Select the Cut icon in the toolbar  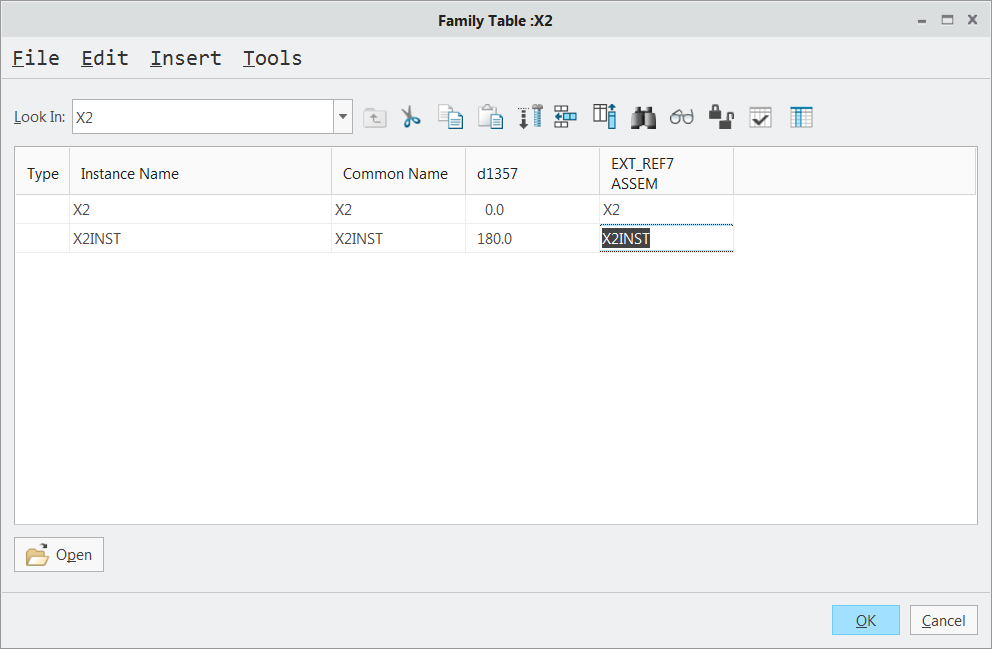pyautogui.click(x=410, y=117)
